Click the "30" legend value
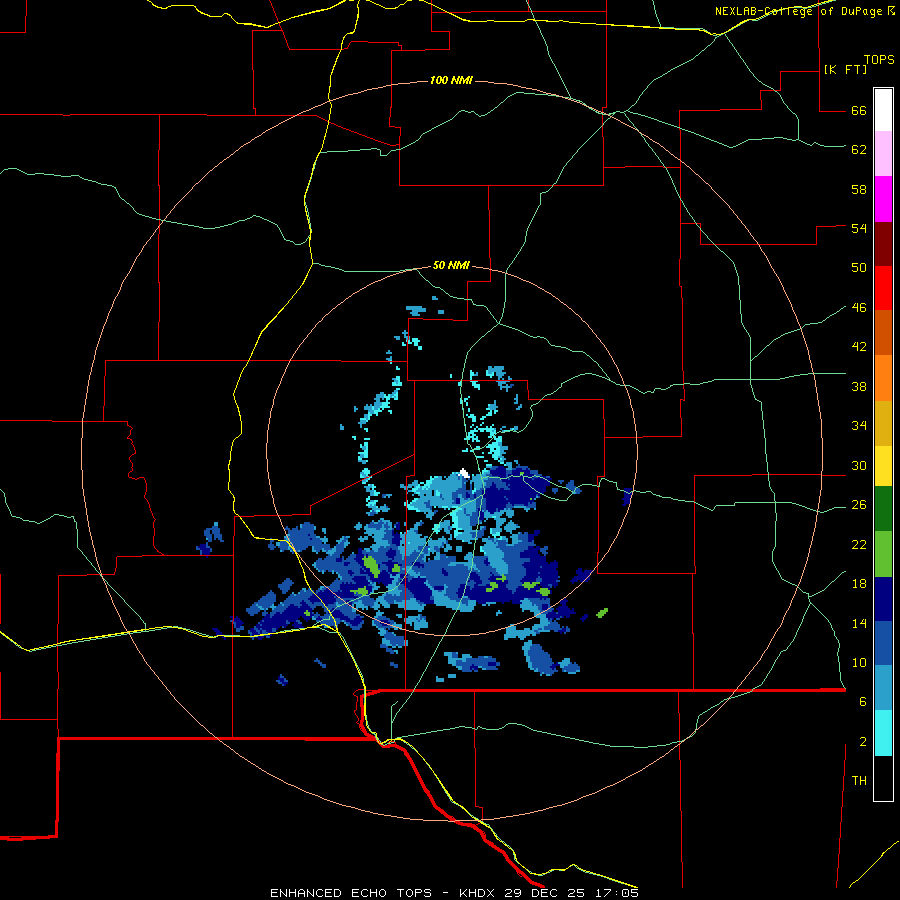Viewport: 900px width, 900px height. click(859, 465)
